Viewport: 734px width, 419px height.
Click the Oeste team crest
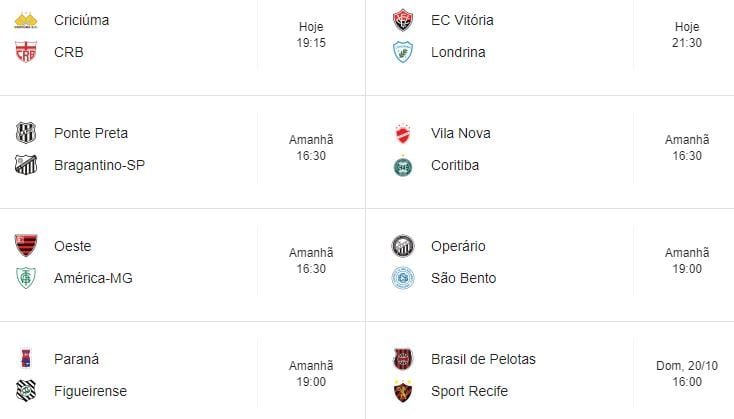26,246
